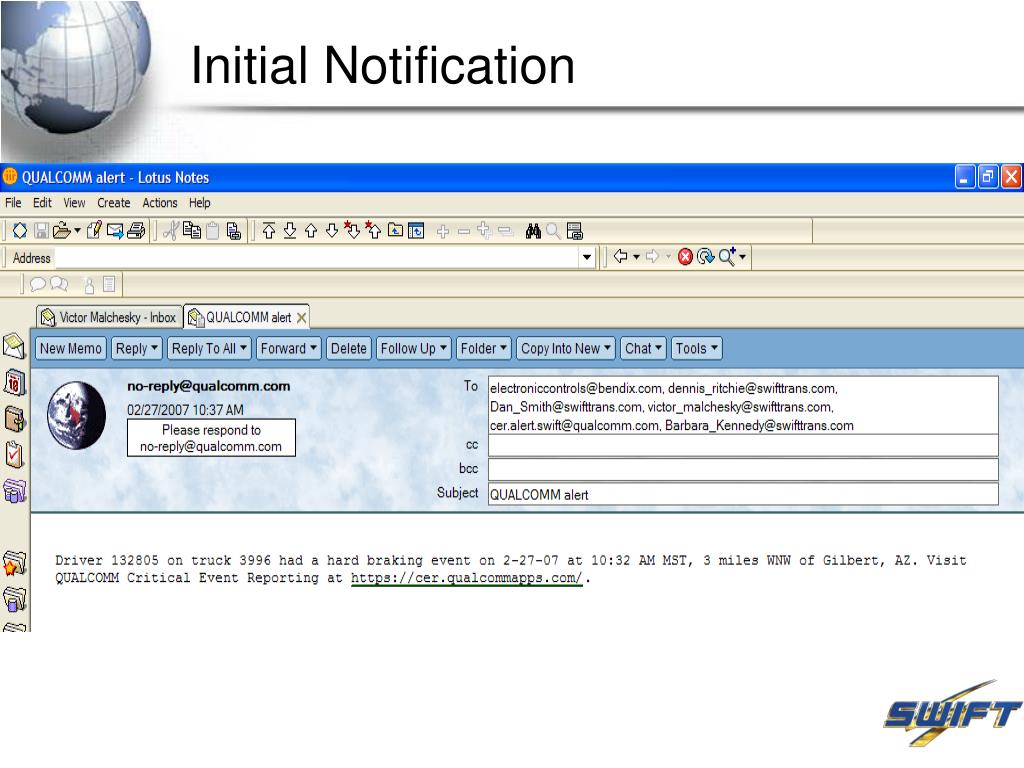This screenshot has height=768, width=1024.
Task: Open the Search magnifier dropdown arrow
Action: (x=743, y=257)
